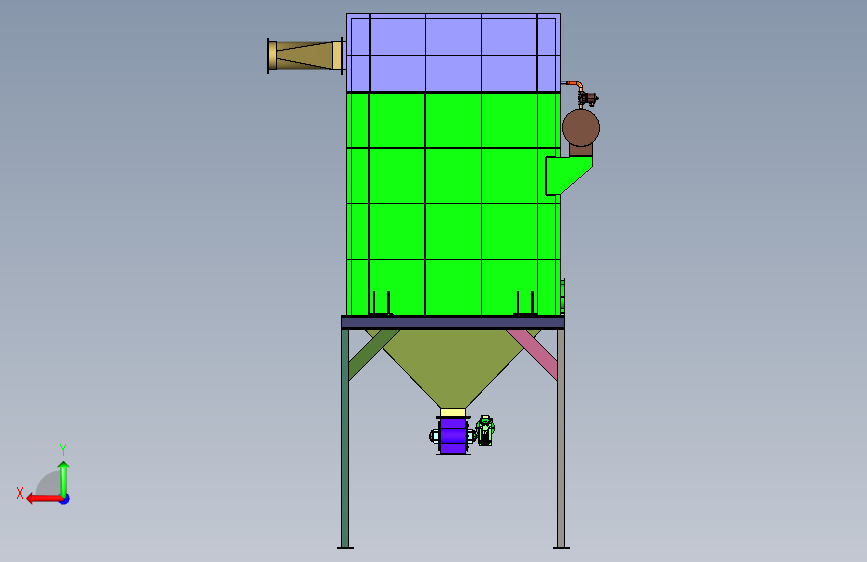Click the red X axis arrow of the triad
The image size is (867, 562).
[43, 499]
